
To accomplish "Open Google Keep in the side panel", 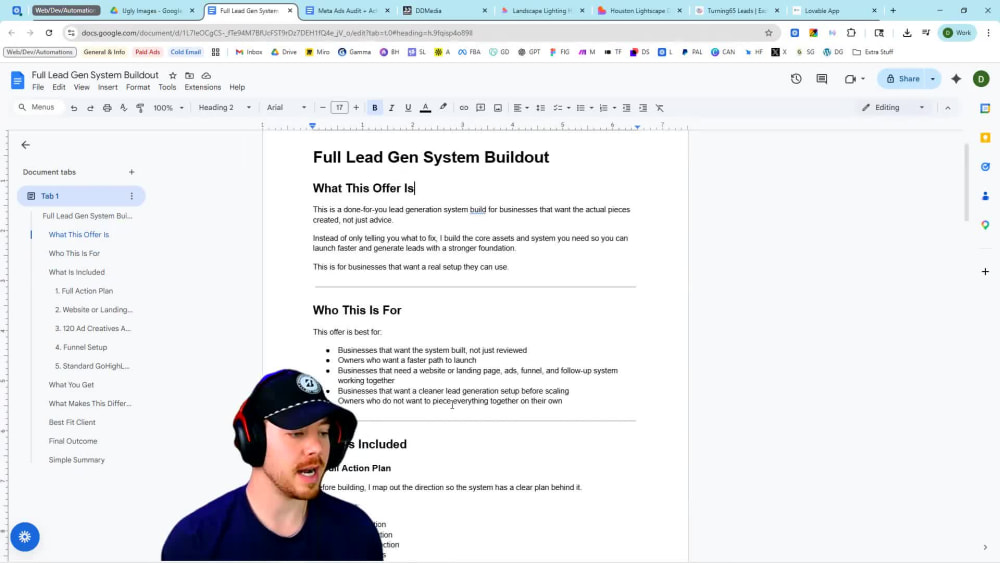I will tap(985, 138).
